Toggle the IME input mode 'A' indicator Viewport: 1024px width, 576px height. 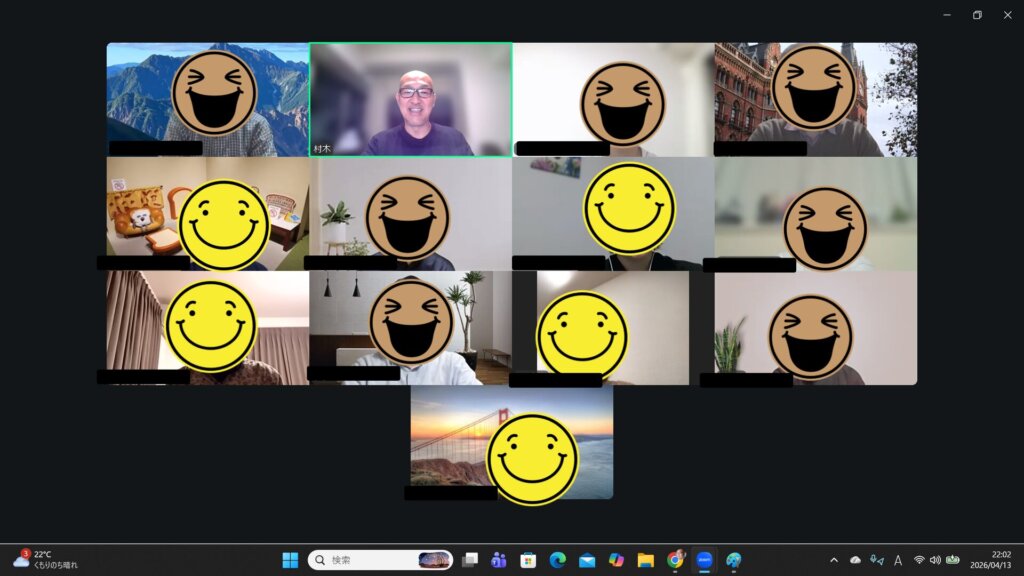pos(897,560)
